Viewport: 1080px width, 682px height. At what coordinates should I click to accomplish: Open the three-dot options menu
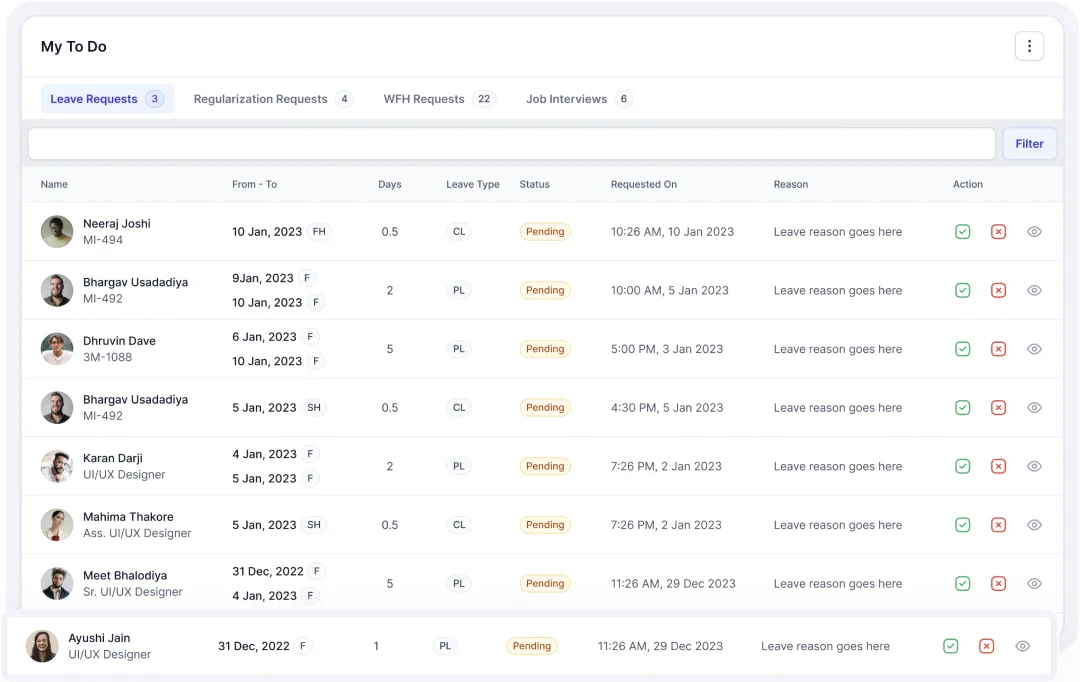click(1029, 46)
